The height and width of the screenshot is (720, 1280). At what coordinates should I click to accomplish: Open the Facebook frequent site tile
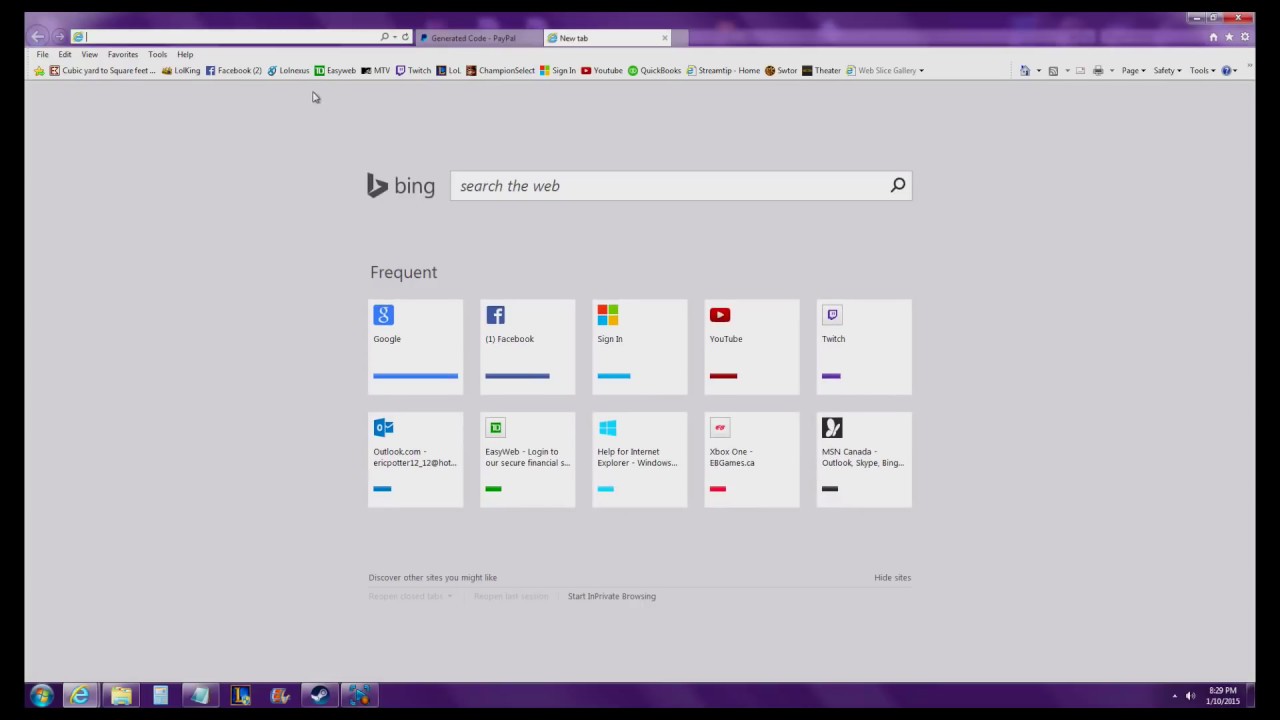[527, 346]
